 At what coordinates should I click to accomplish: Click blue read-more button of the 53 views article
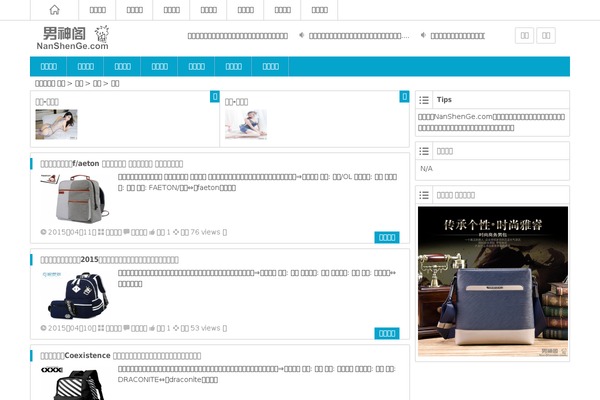387,333
